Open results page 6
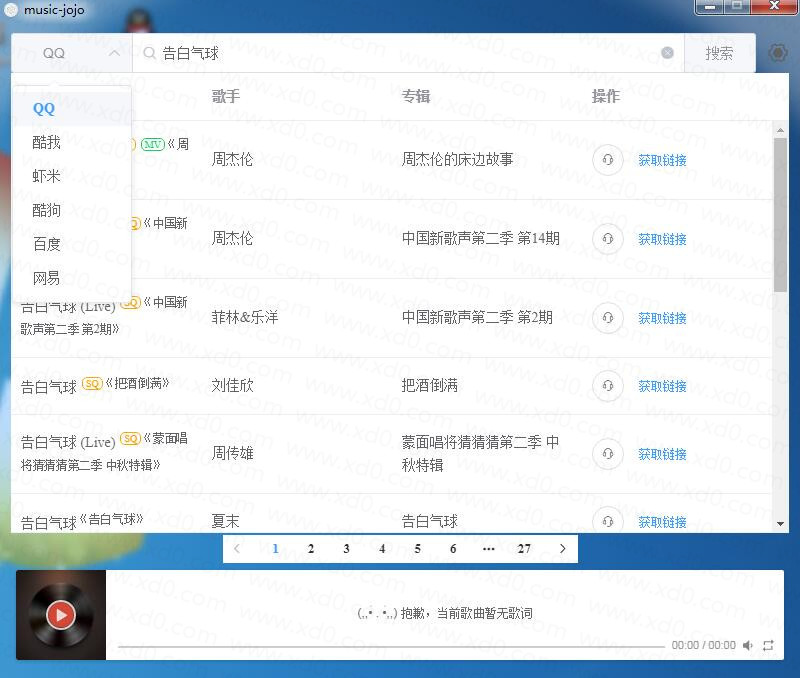 click(x=453, y=548)
